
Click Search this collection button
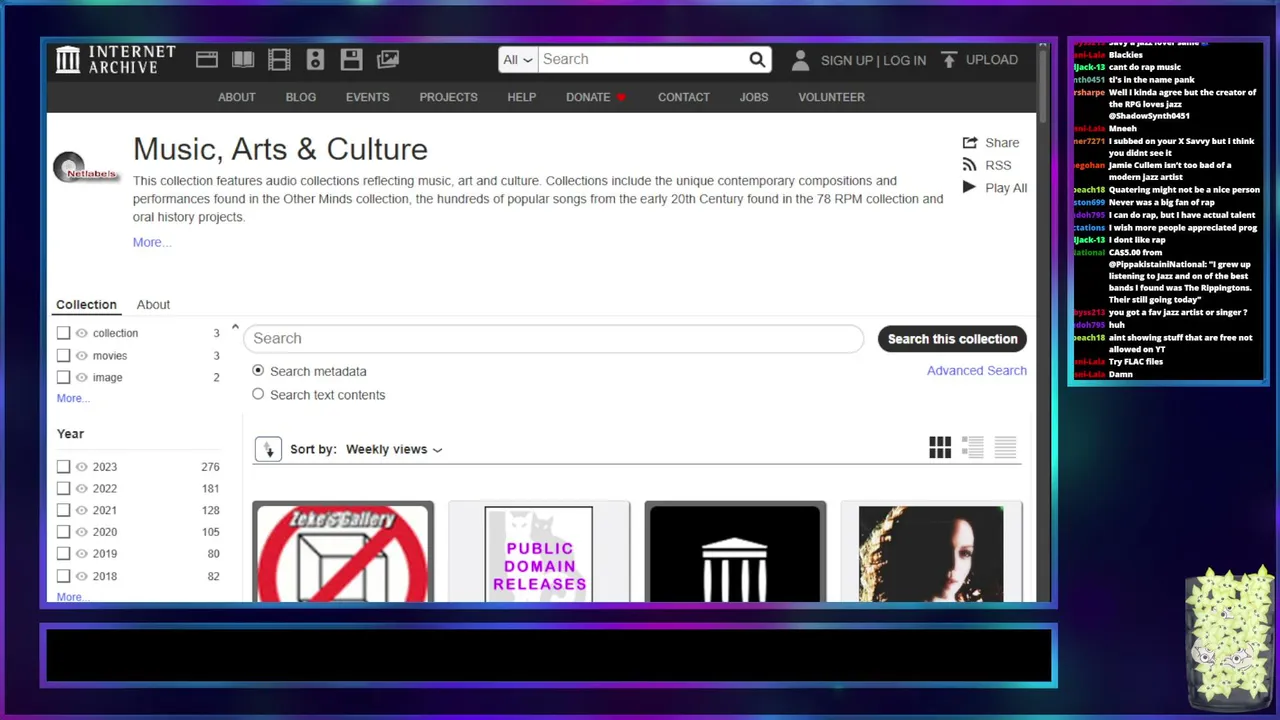coord(952,339)
